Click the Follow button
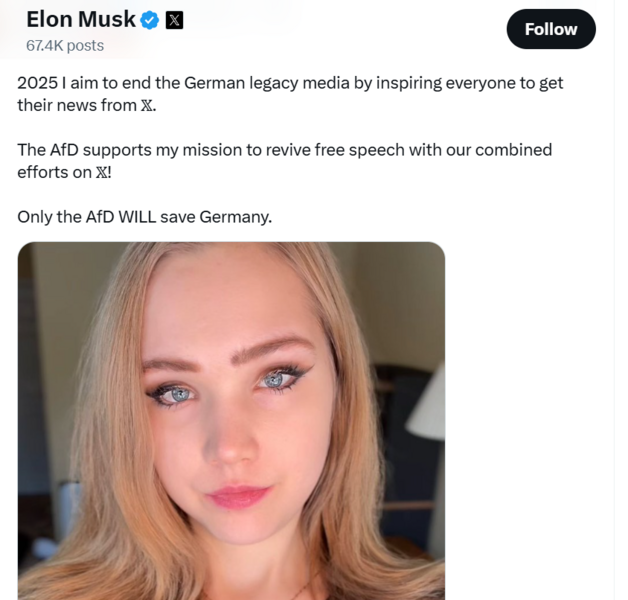 tap(550, 29)
